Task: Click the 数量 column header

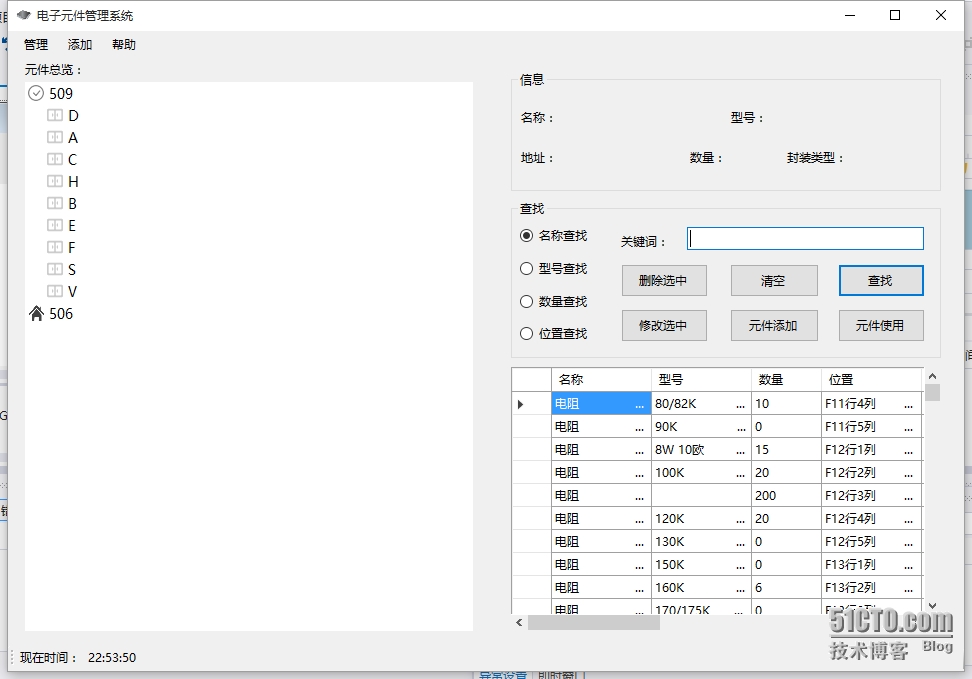Action: (x=786, y=379)
